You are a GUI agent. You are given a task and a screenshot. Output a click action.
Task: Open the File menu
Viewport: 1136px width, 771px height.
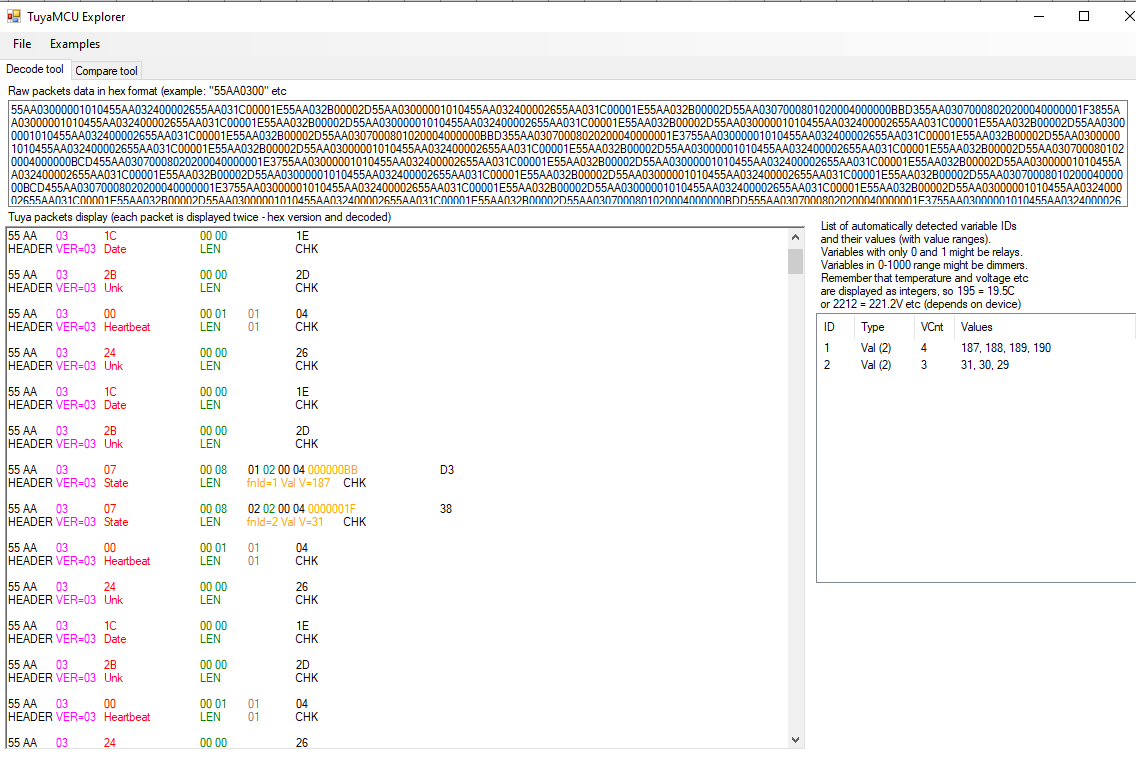(x=21, y=44)
